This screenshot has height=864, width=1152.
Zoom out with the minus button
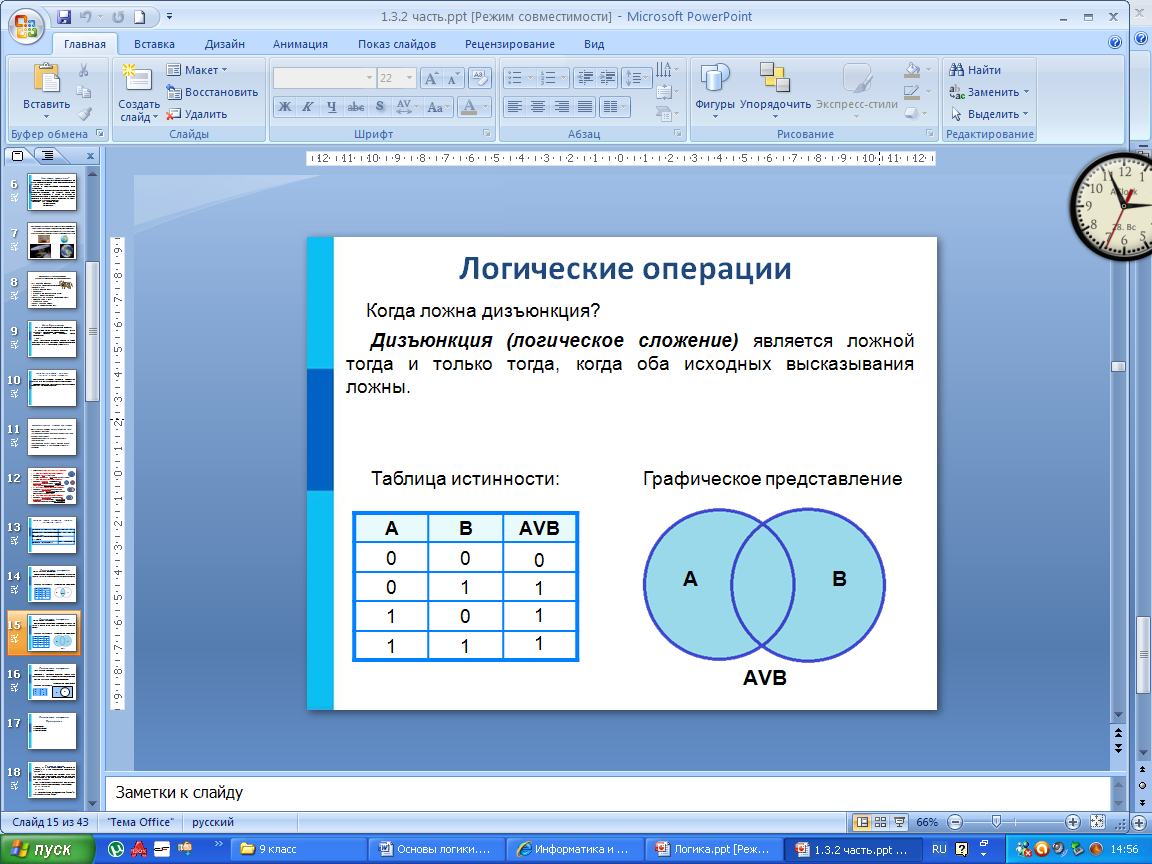(x=955, y=822)
